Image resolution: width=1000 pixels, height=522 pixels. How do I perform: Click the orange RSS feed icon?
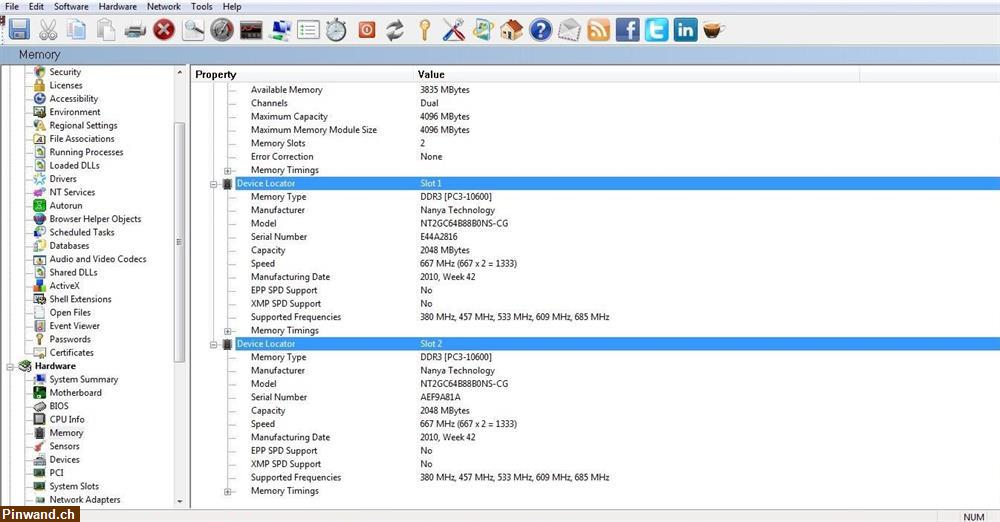coord(599,30)
